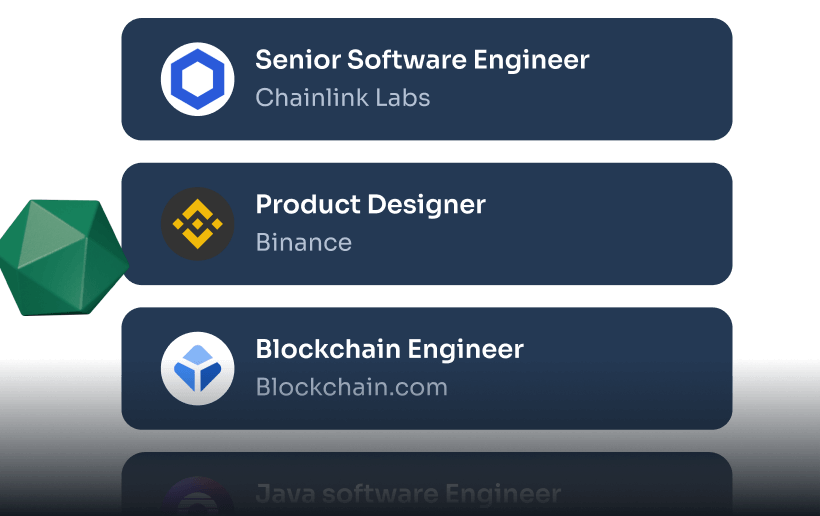Select the Binance company name text
The height and width of the screenshot is (516, 820).
[303, 242]
